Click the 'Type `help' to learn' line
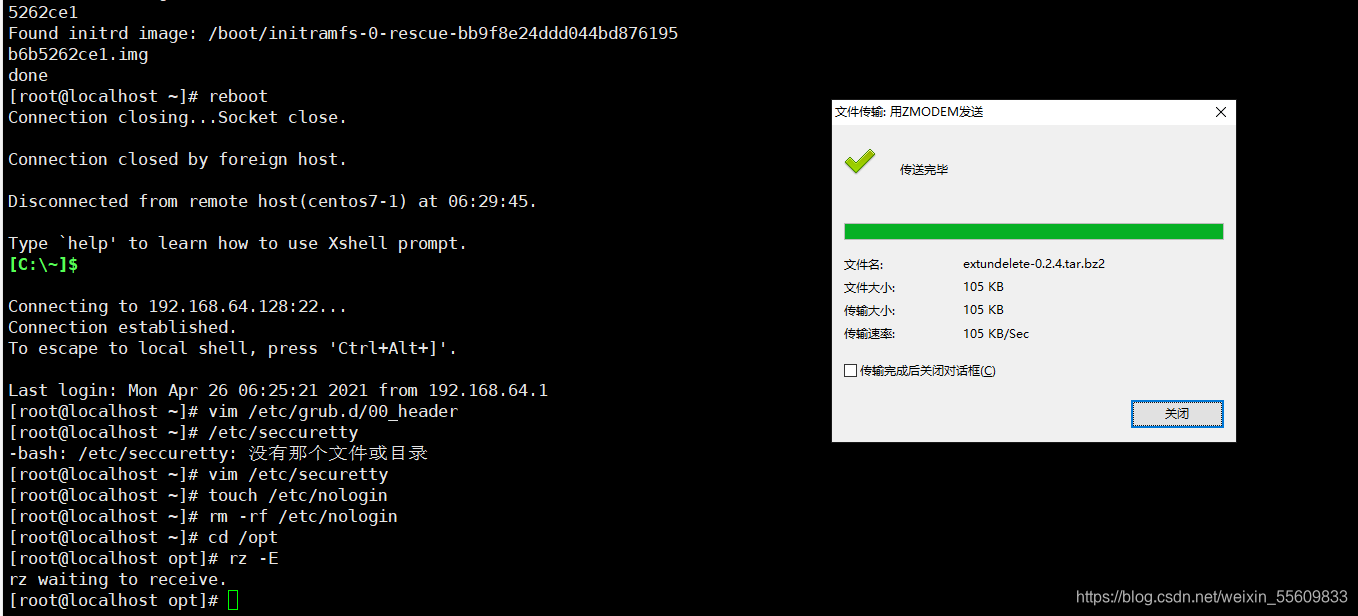Image resolution: width=1358 pixels, height=616 pixels. tap(238, 243)
